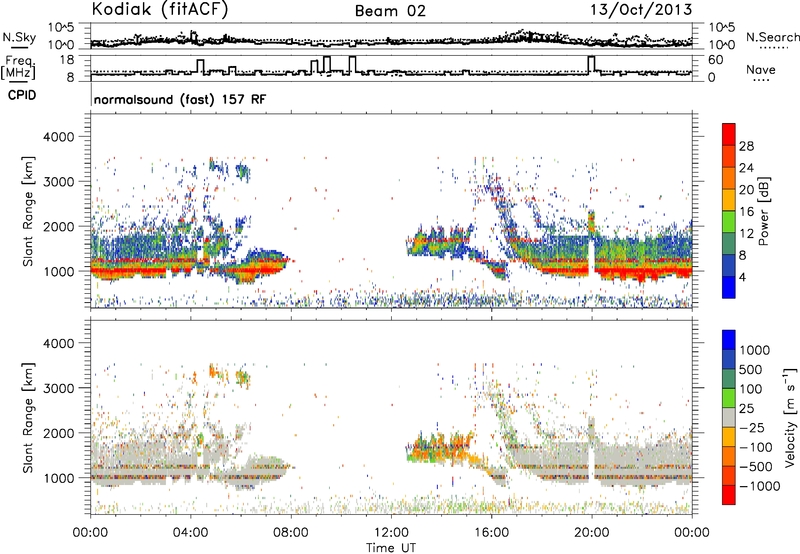
Task: Click the power panel 'Slant Range [km]' label
Action: (28, 211)
